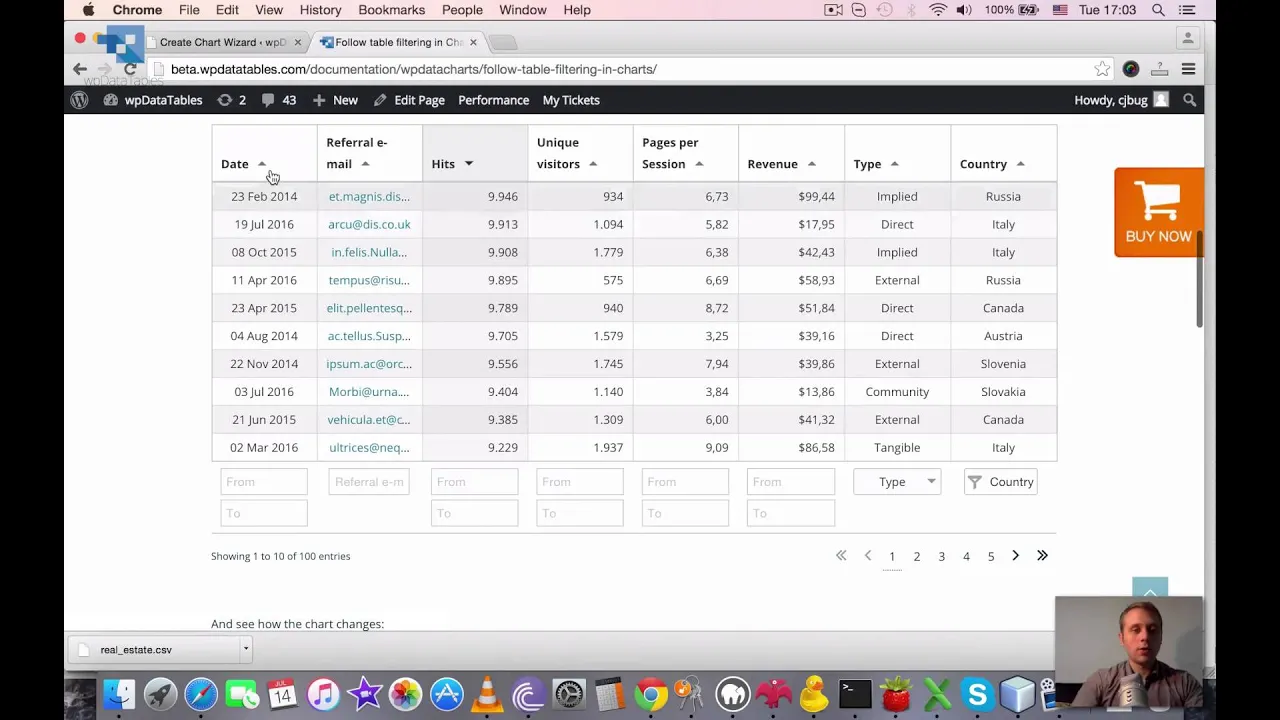Viewport: 1280px width, 720px height.
Task: Open Spotlight search in the menu bar
Action: tap(1158, 10)
